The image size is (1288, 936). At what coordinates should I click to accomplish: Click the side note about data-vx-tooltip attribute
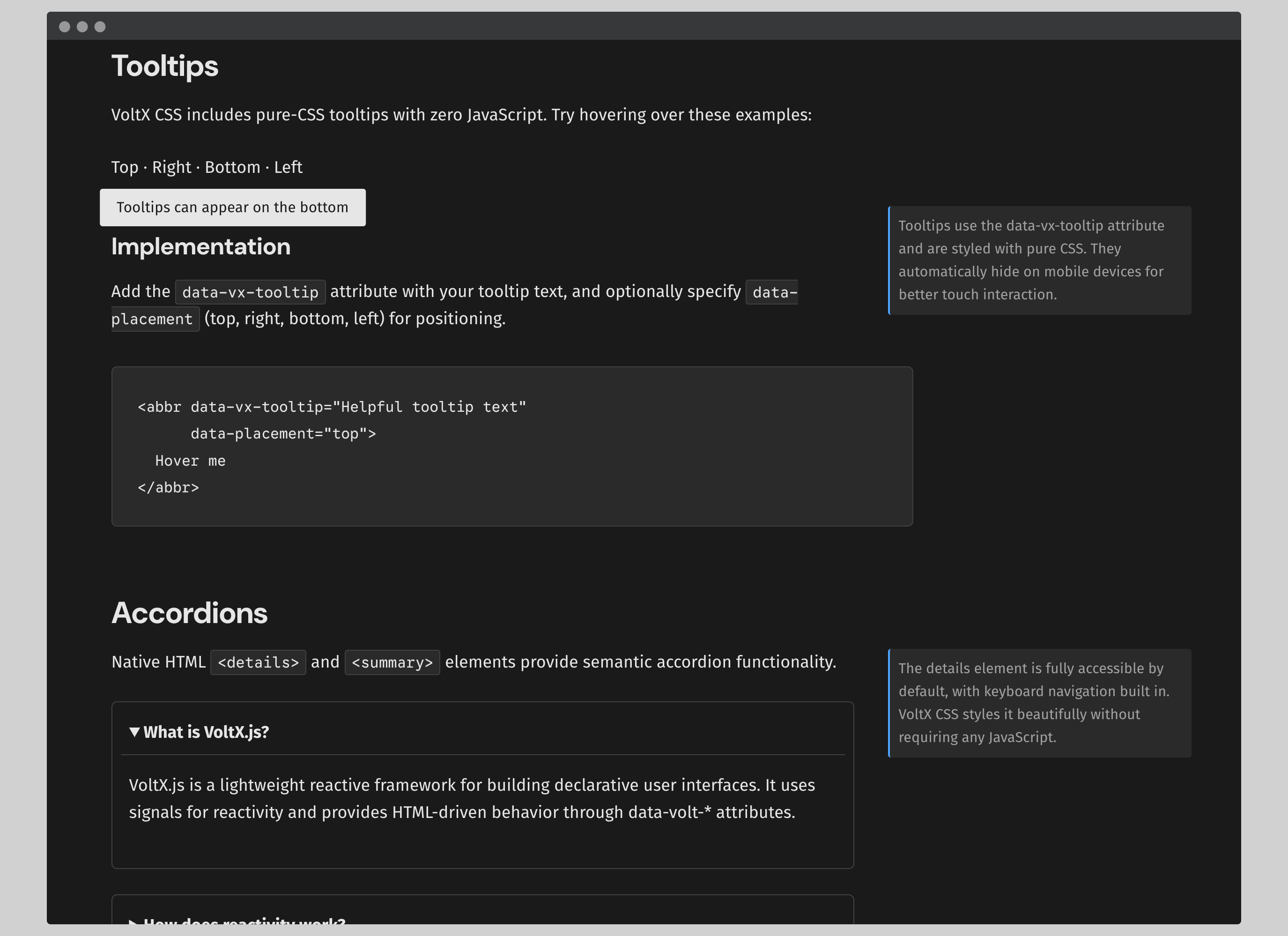tap(1039, 260)
